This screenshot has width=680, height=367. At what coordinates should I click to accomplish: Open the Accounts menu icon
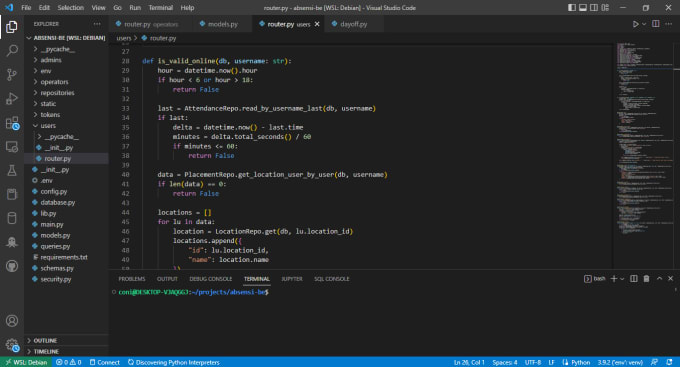click(12, 321)
